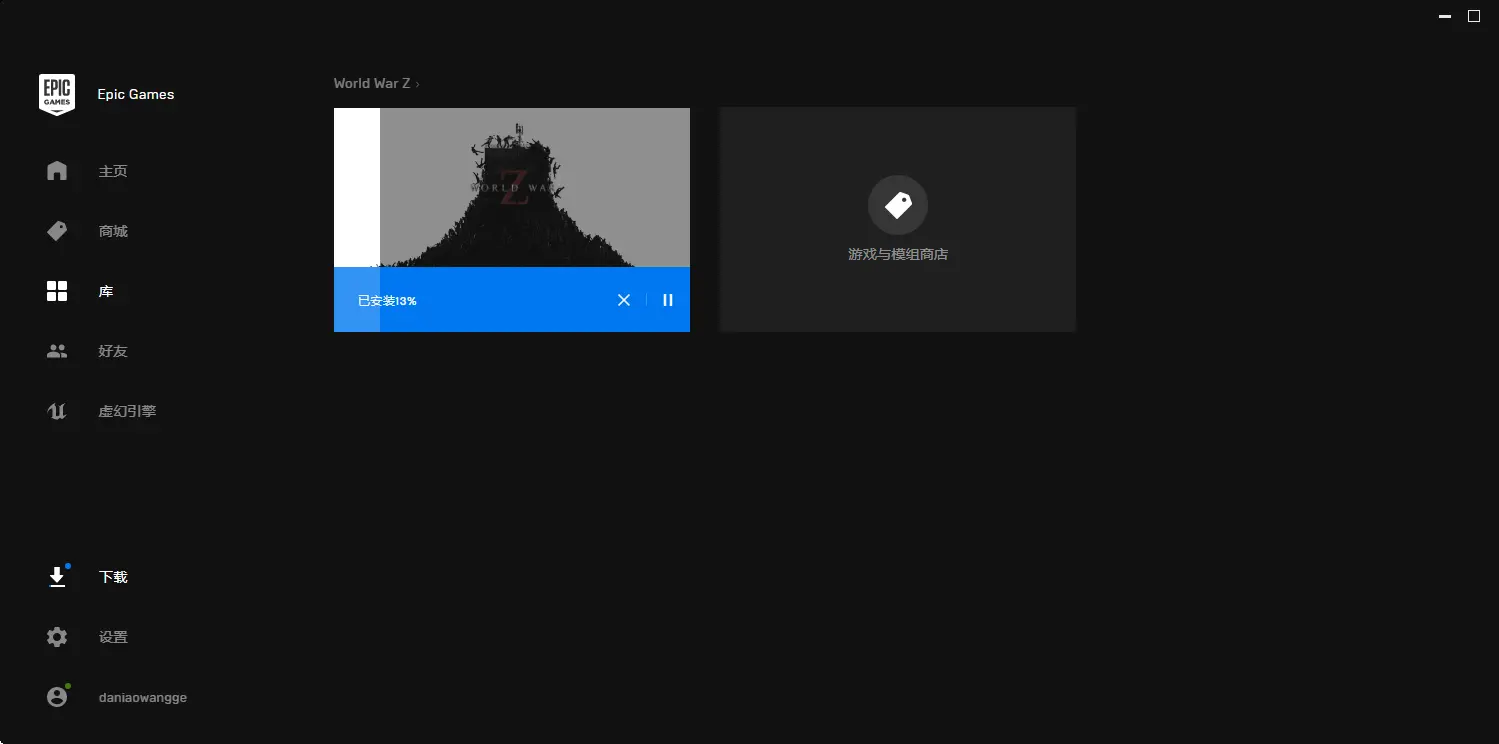Expand the breadcrumb chevron after World War Z
This screenshot has width=1499, height=744.
pyautogui.click(x=417, y=84)
